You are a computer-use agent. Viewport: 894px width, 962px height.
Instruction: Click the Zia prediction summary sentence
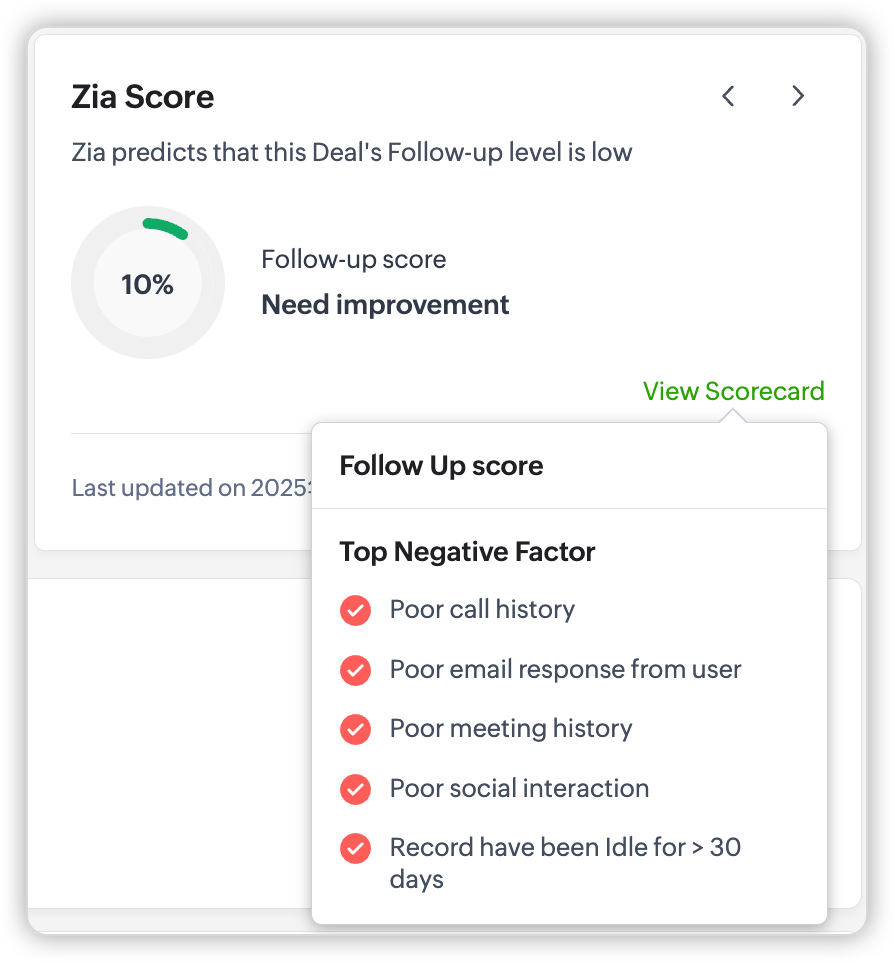pos(352,153)
